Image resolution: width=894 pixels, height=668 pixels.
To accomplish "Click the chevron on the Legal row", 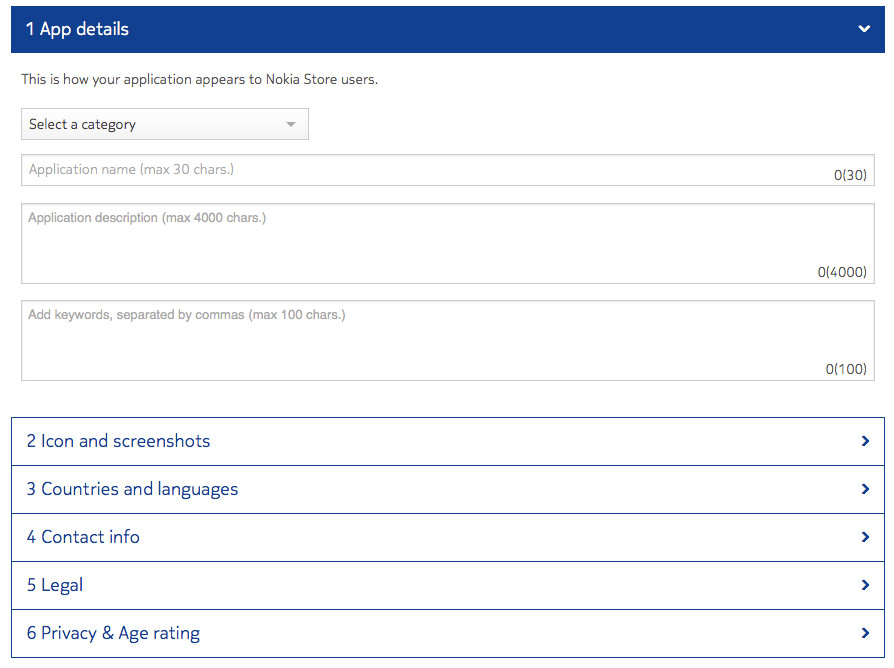I will pos(865,585).
